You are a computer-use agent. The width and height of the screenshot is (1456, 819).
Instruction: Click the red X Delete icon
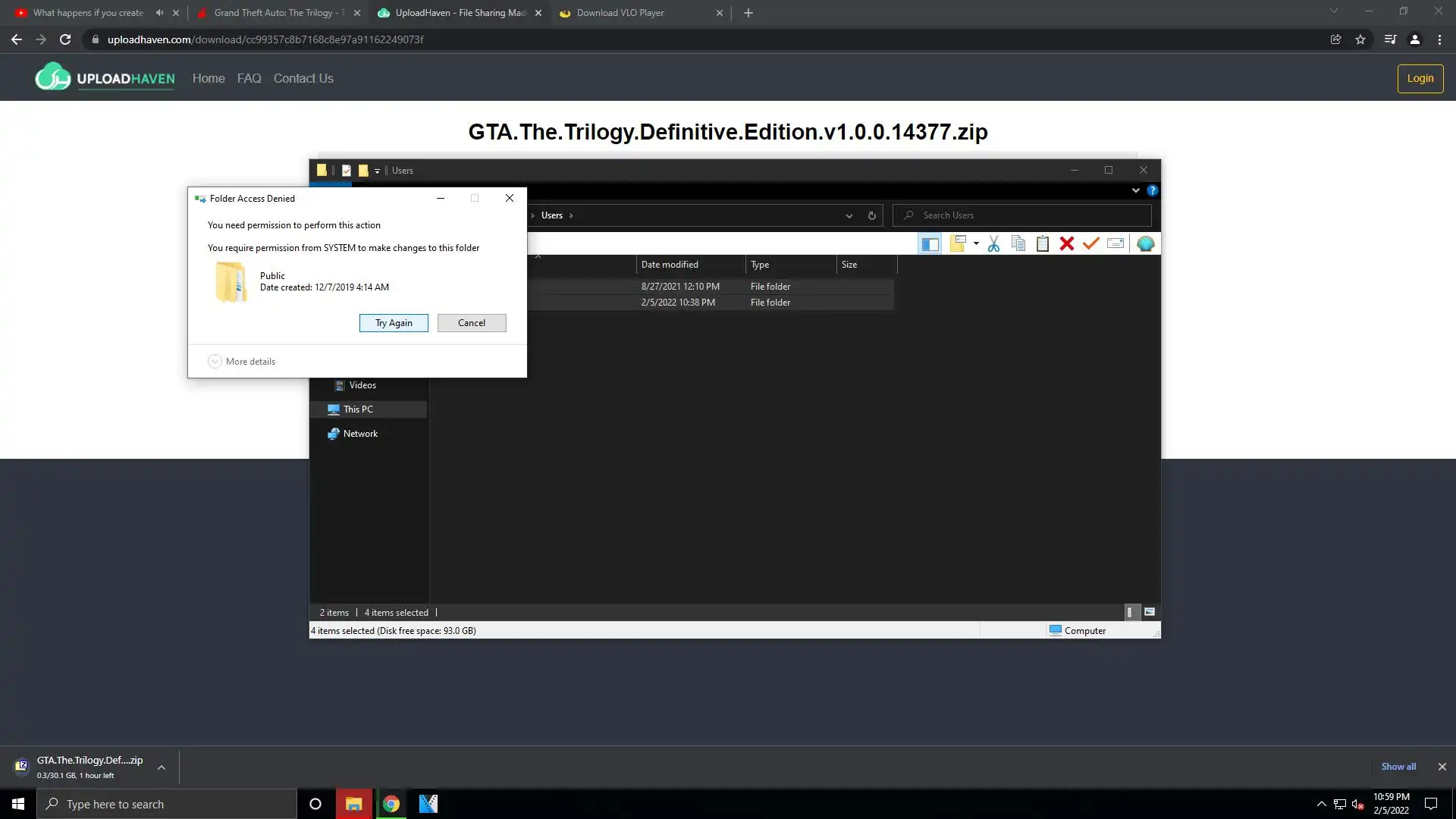[x=1067, y=243]
